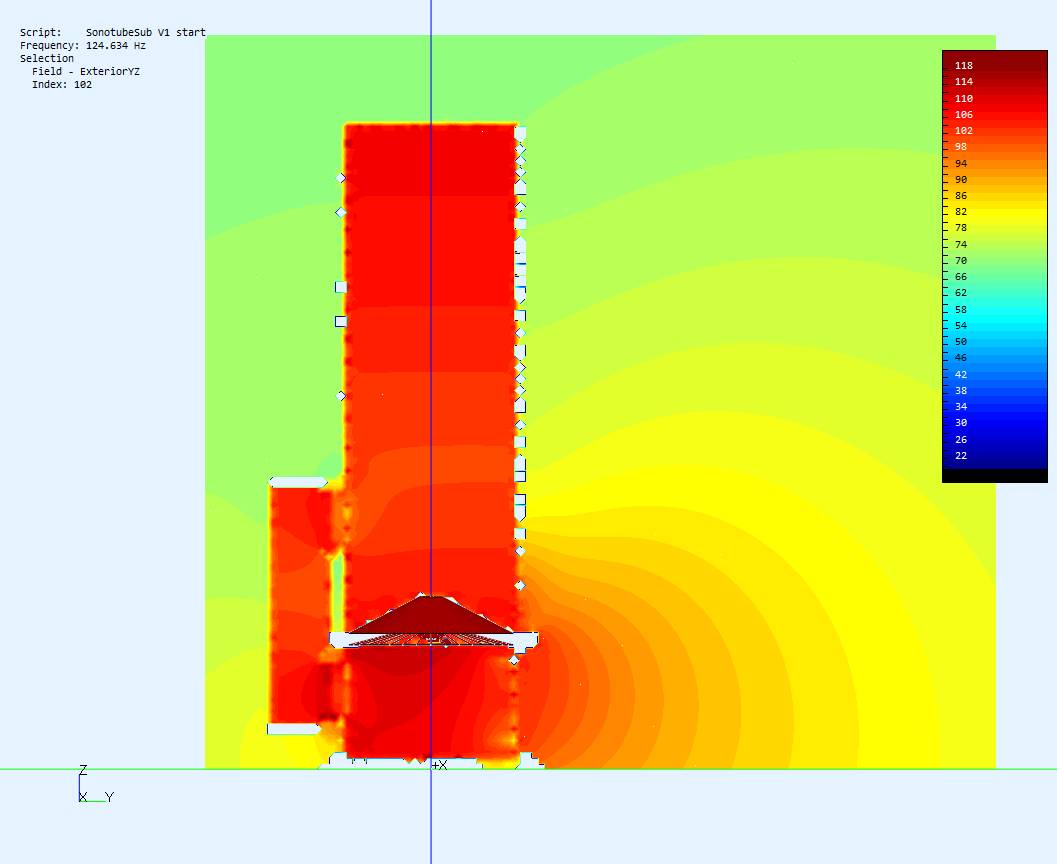Click the Y label of the axis triad
The image size is (1057, 864).
coord(110,797)
